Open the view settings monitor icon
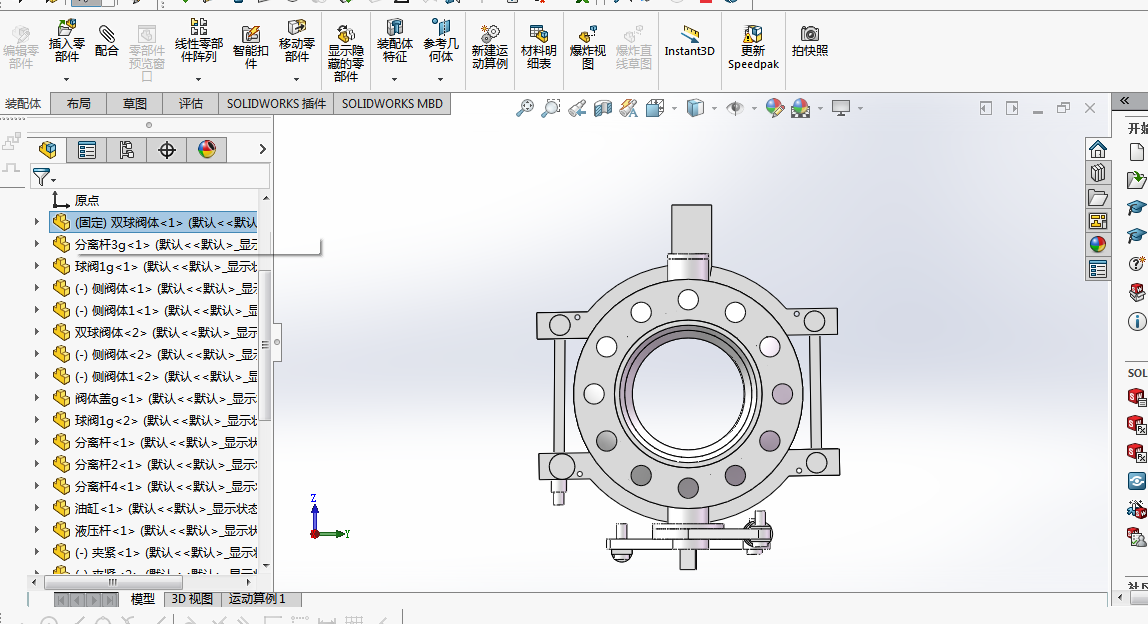Viewport: 1148px width, 624px height. (840, 108)
